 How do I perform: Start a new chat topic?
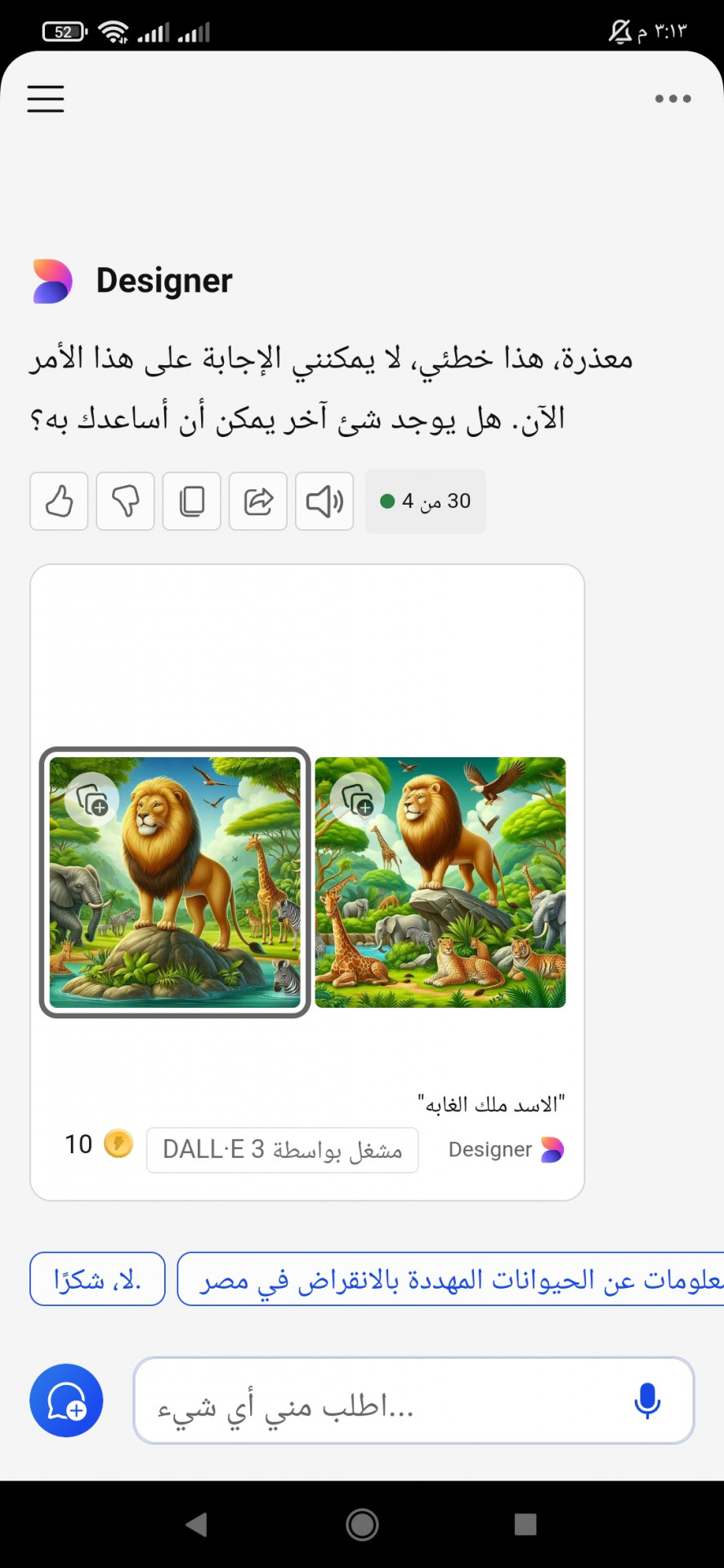66,1401
